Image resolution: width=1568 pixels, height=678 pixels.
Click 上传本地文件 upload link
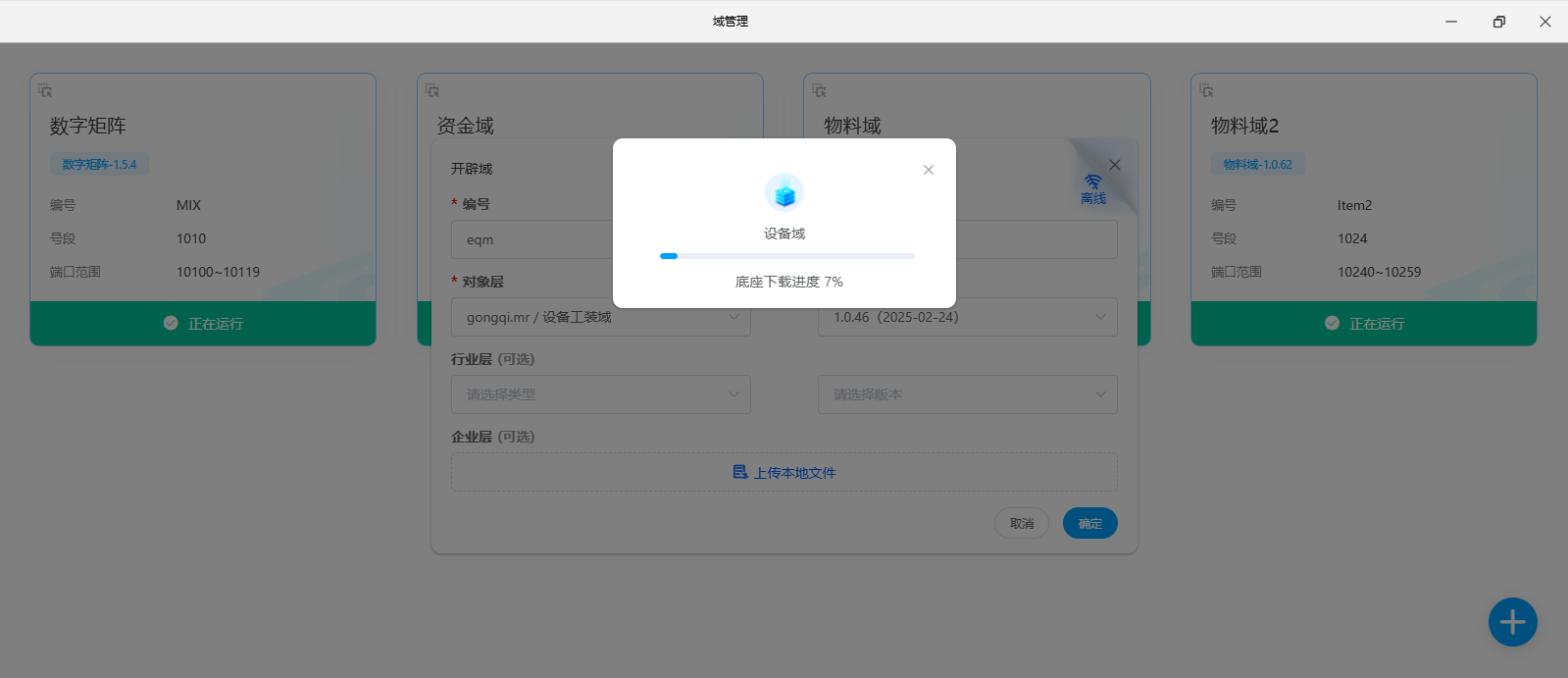784,472
